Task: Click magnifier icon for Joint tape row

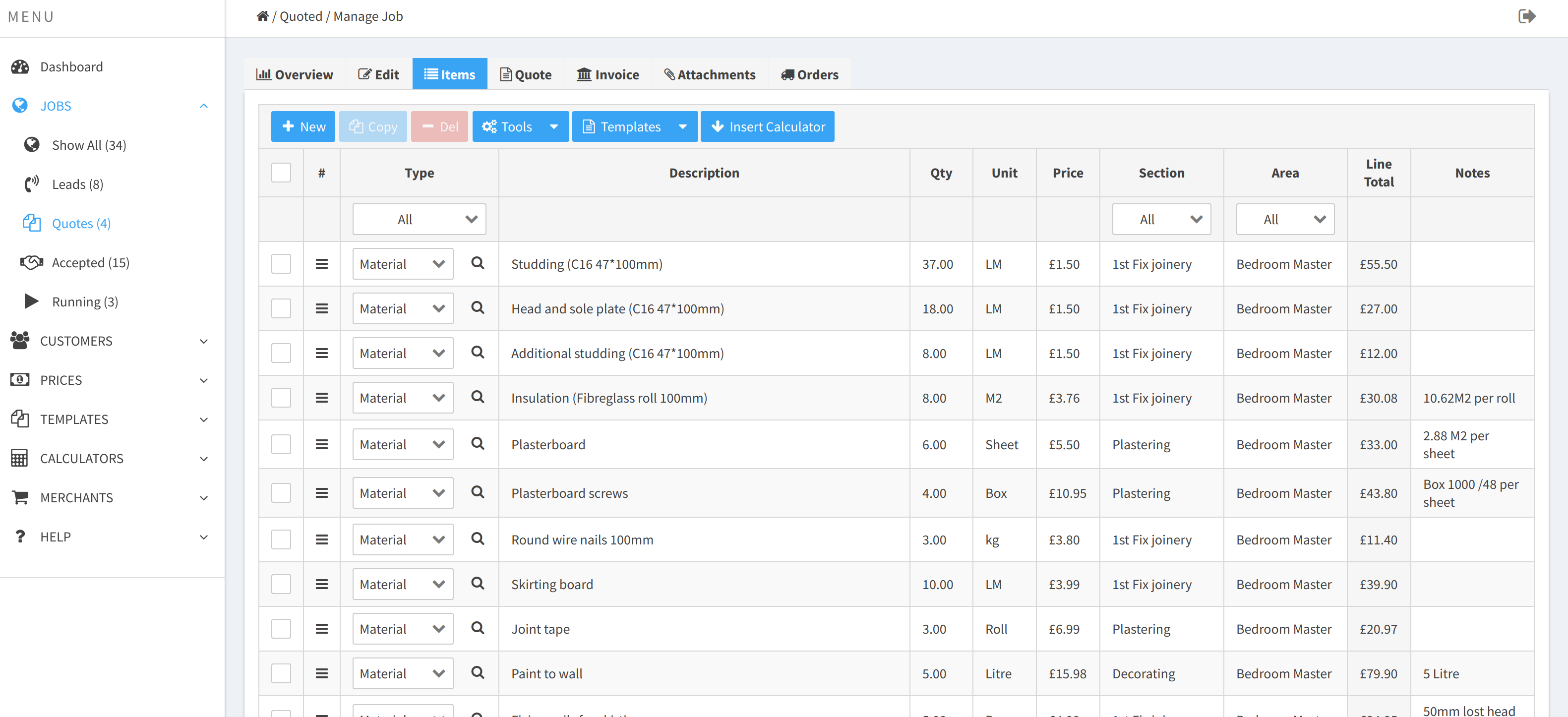Action: pyautogui.click(x=478, y=628)
